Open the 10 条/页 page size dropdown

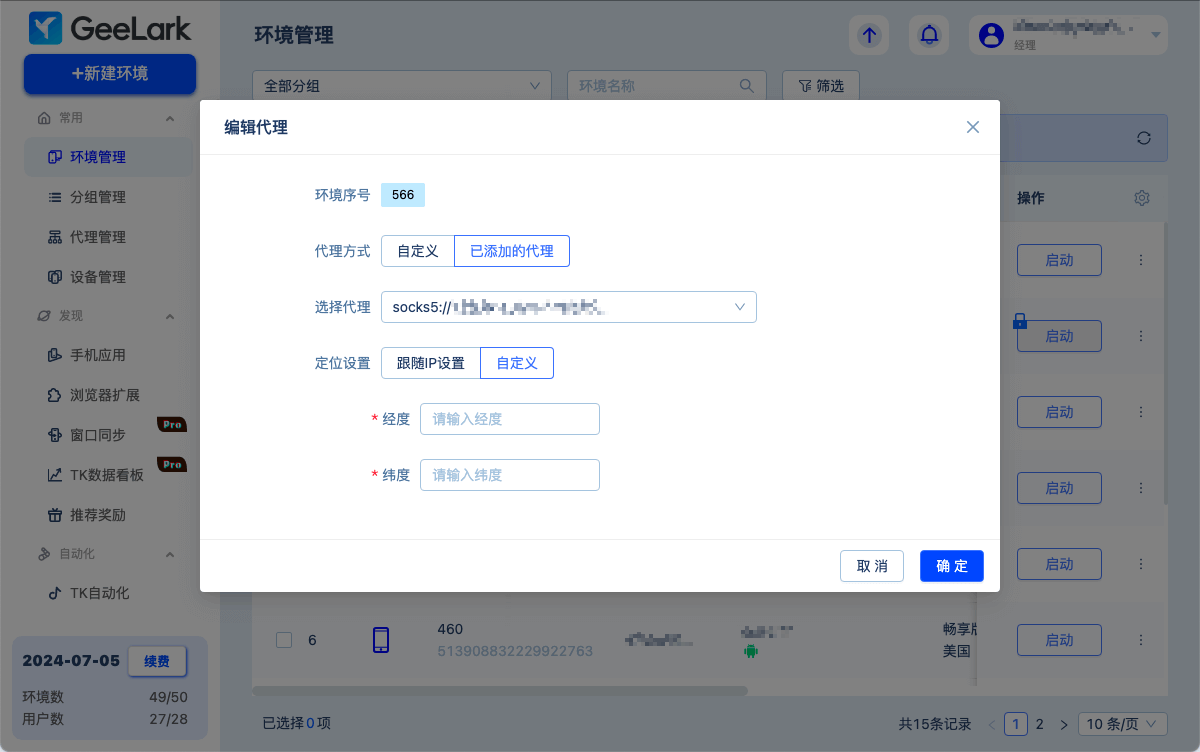1123,724
